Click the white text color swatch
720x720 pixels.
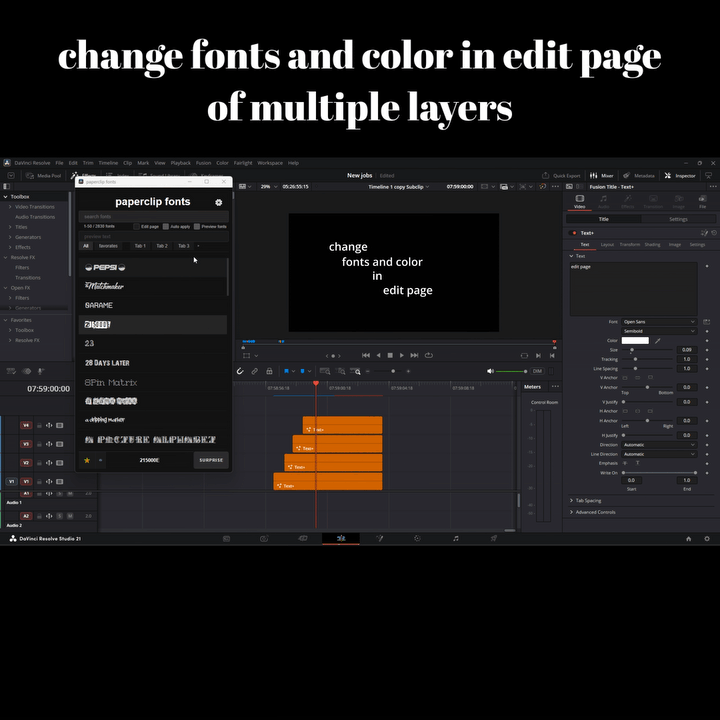[635, 341]
